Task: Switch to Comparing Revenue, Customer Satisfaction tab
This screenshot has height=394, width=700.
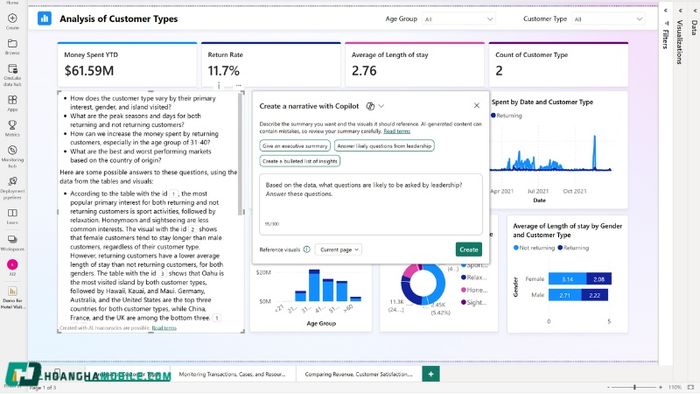Action: 359,374
